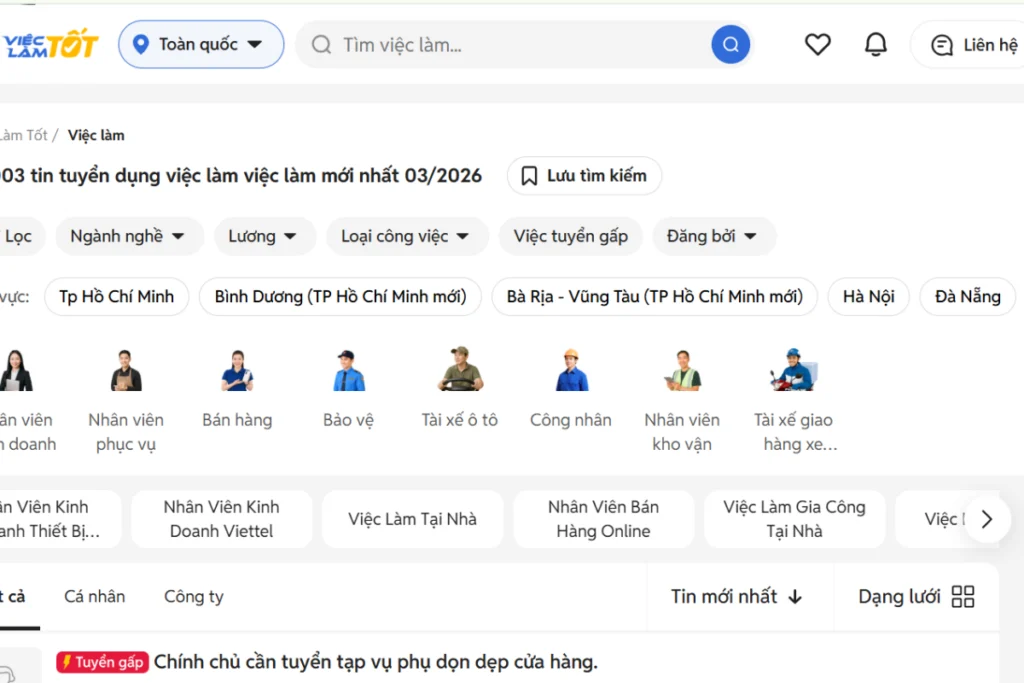Click the Bảo vệ label text

(x=349, y=420)
